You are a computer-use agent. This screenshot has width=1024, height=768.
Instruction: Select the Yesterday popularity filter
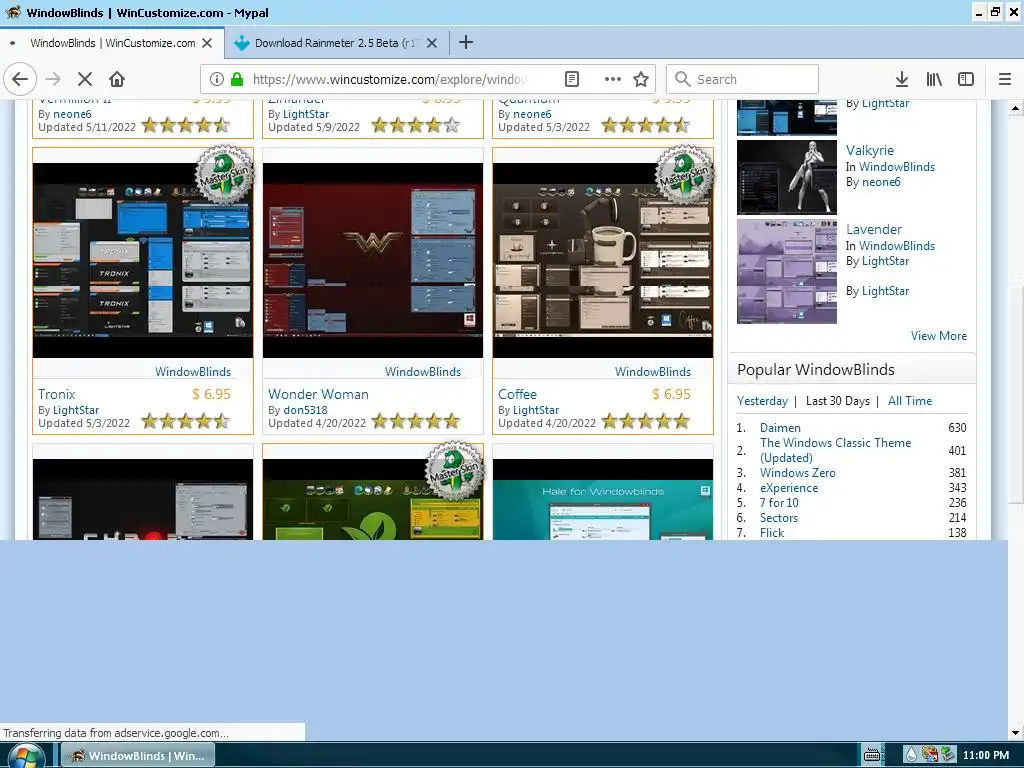pos(762,401)
